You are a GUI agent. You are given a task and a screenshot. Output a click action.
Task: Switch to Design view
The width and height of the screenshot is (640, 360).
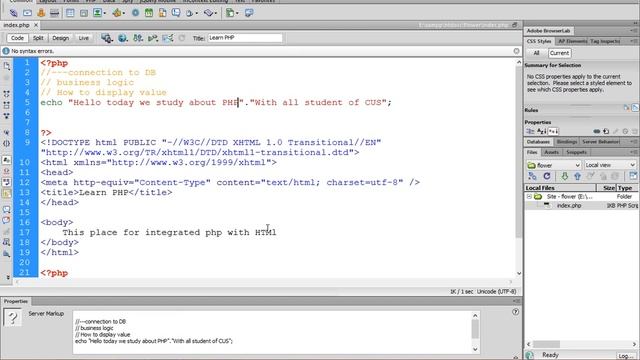click(x=60, y=38)
